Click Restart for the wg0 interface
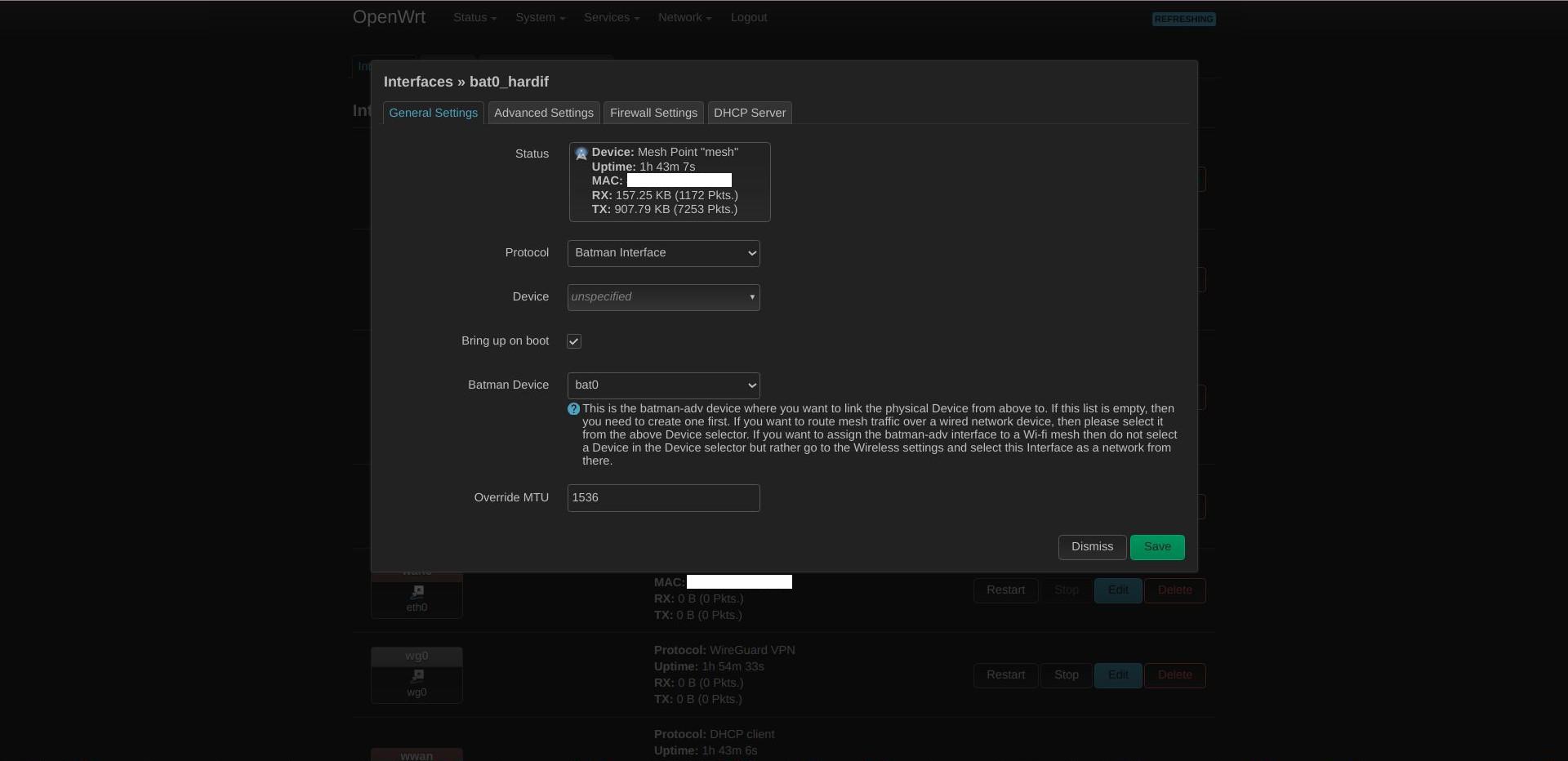Image resolution: width=1568 pixels, height=761 pixels. (x=1005, y=675)
